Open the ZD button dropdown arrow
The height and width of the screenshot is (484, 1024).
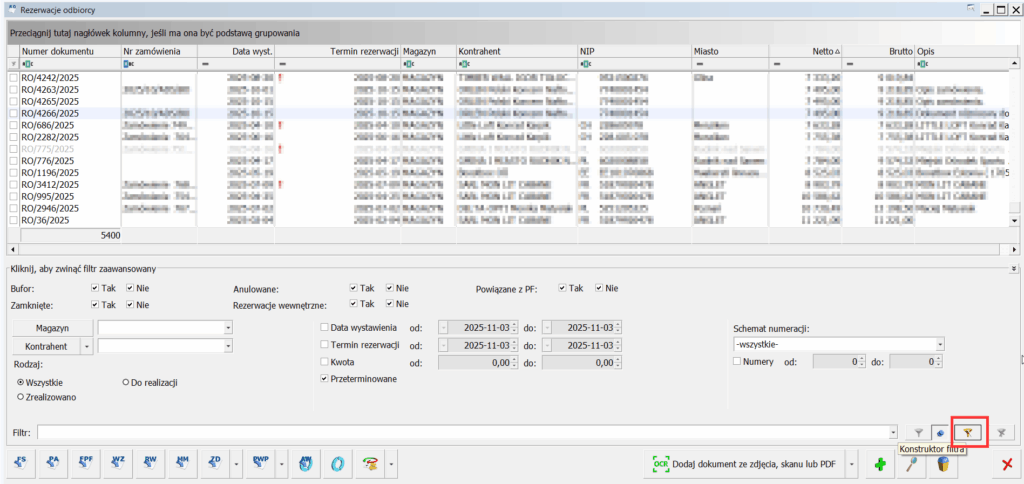tap(234, 464)
